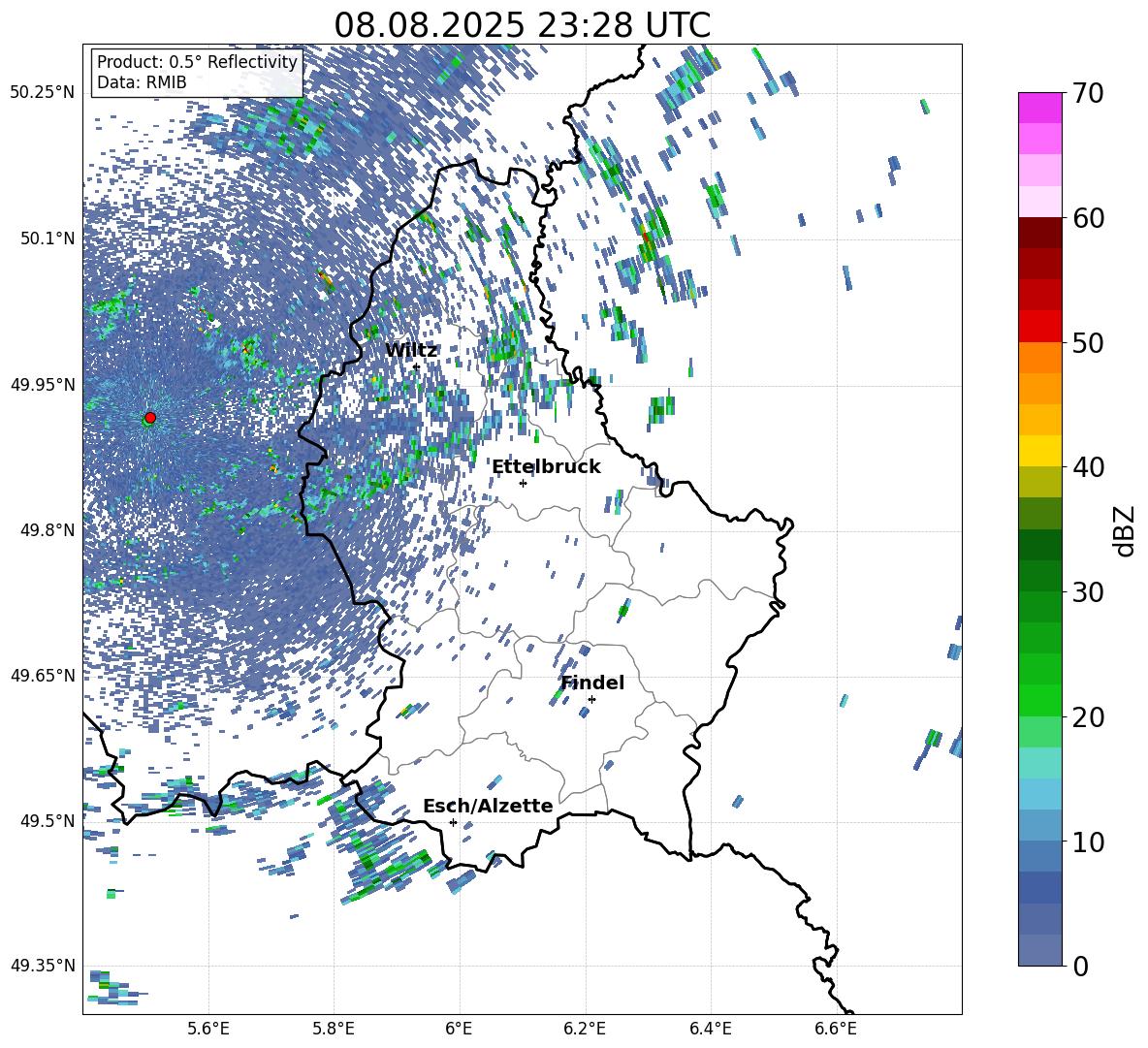
Task: Click the 6.2°E longitude tick label
Action: 585,1029
